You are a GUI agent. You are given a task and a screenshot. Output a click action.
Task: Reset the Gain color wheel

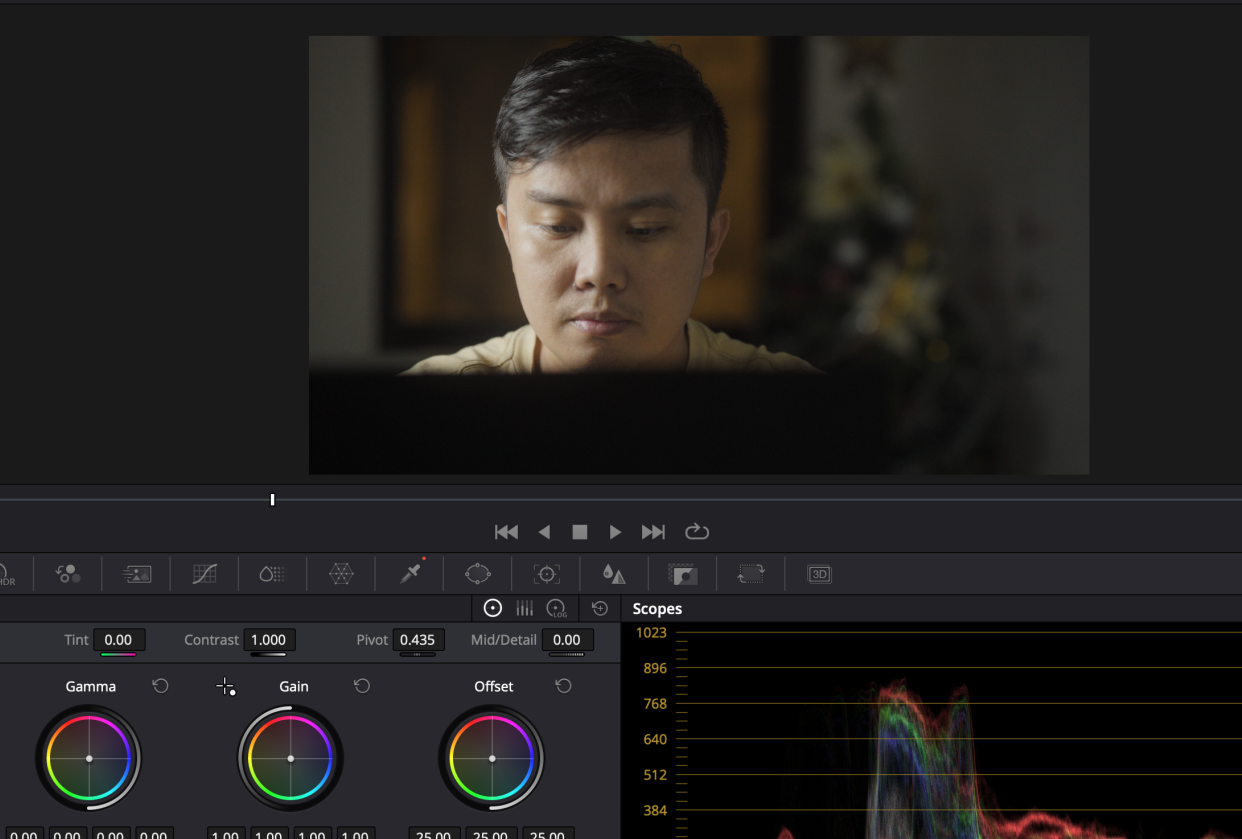click(362, 686)
